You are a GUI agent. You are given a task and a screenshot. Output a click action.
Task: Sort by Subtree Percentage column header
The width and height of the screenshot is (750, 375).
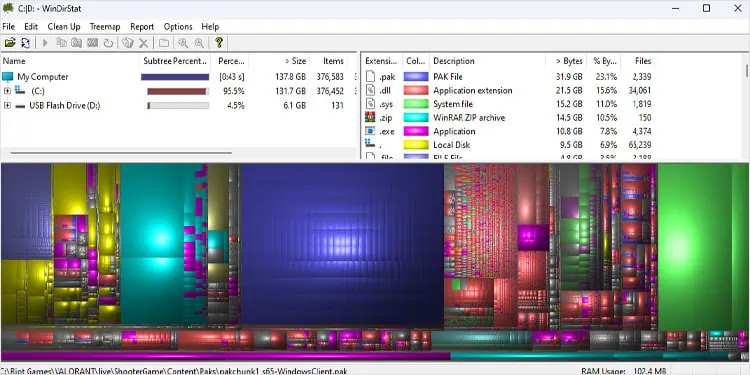[x=176, y=61]
